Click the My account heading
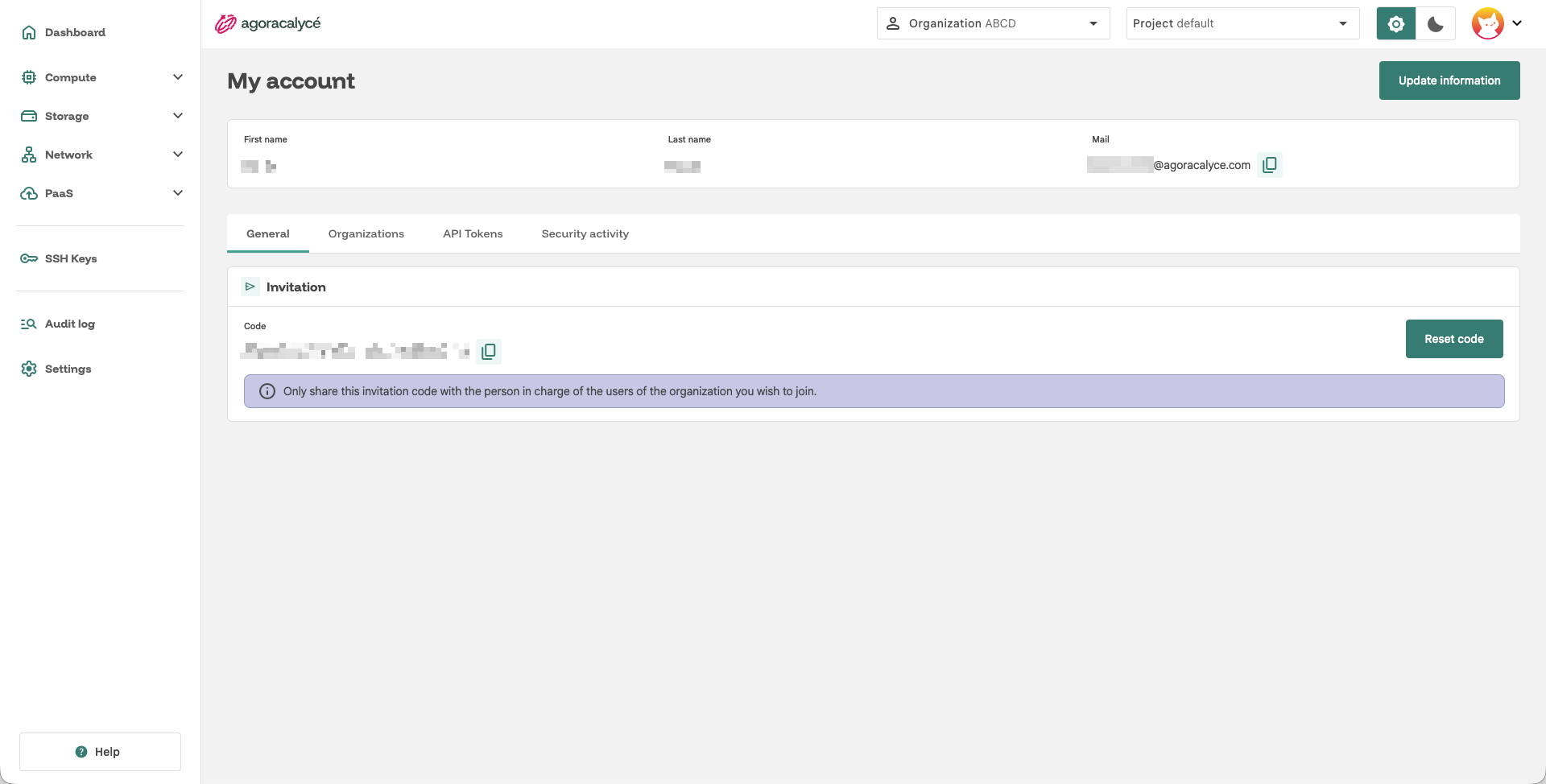 [291, 80]
